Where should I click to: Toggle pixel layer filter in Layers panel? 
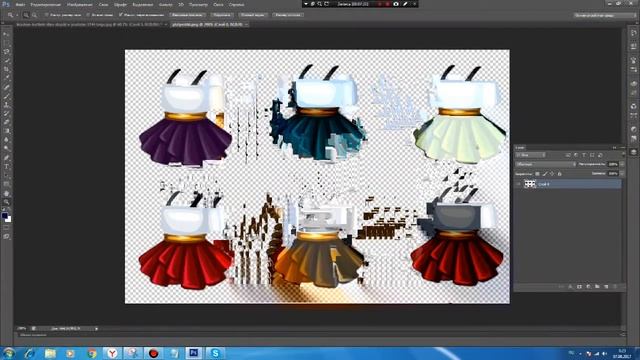point(568,155)
